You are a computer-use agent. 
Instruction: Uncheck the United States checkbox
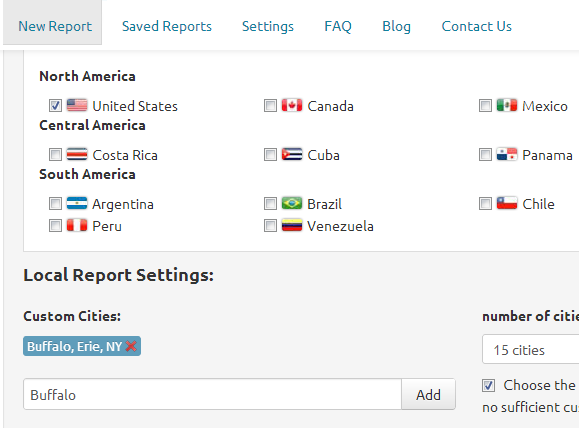click(55, 106)
